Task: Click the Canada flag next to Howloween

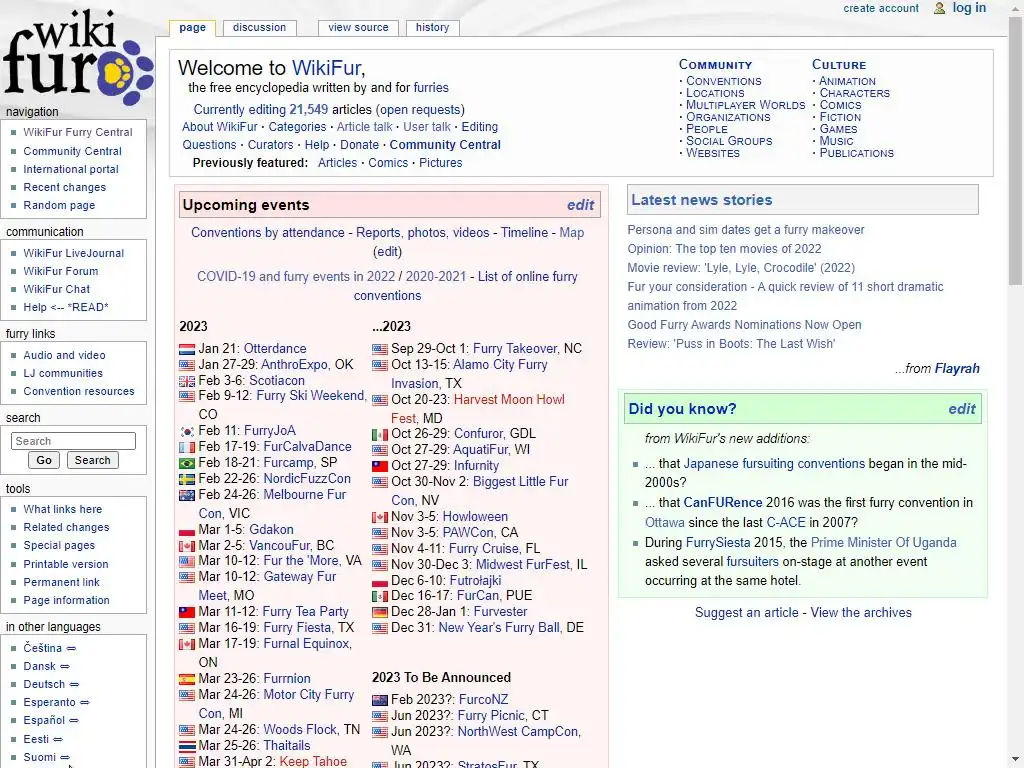Action: (379, 517)
